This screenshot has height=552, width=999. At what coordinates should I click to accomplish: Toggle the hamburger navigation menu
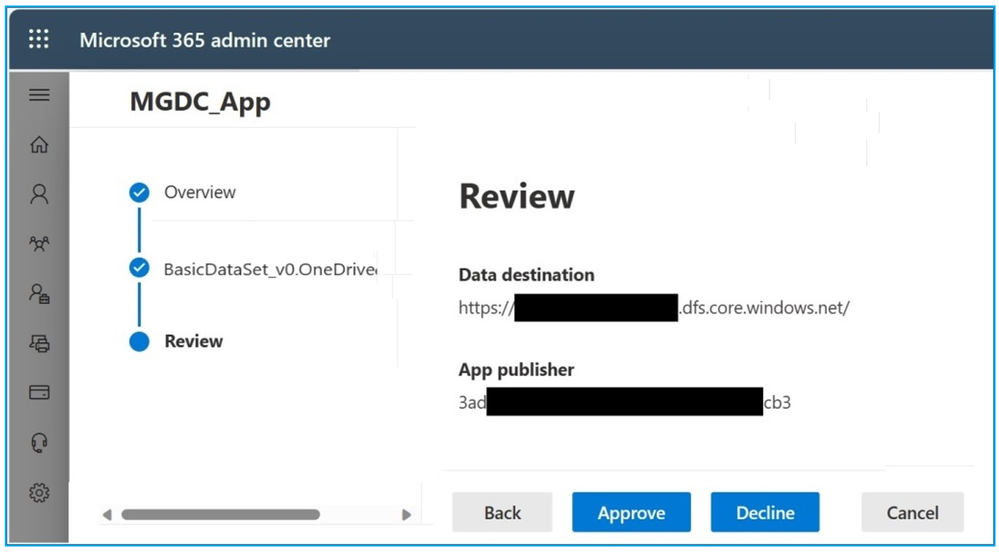[x=40, y=95]
